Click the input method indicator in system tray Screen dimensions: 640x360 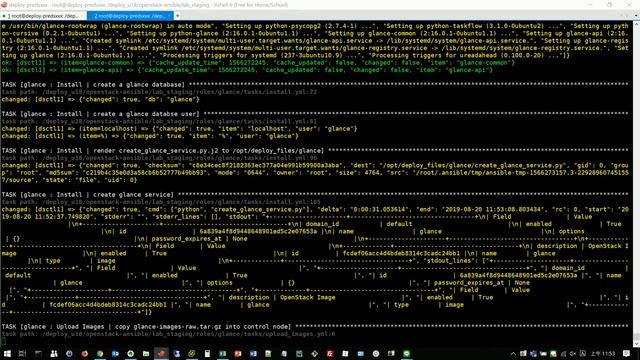pos(583,353)
